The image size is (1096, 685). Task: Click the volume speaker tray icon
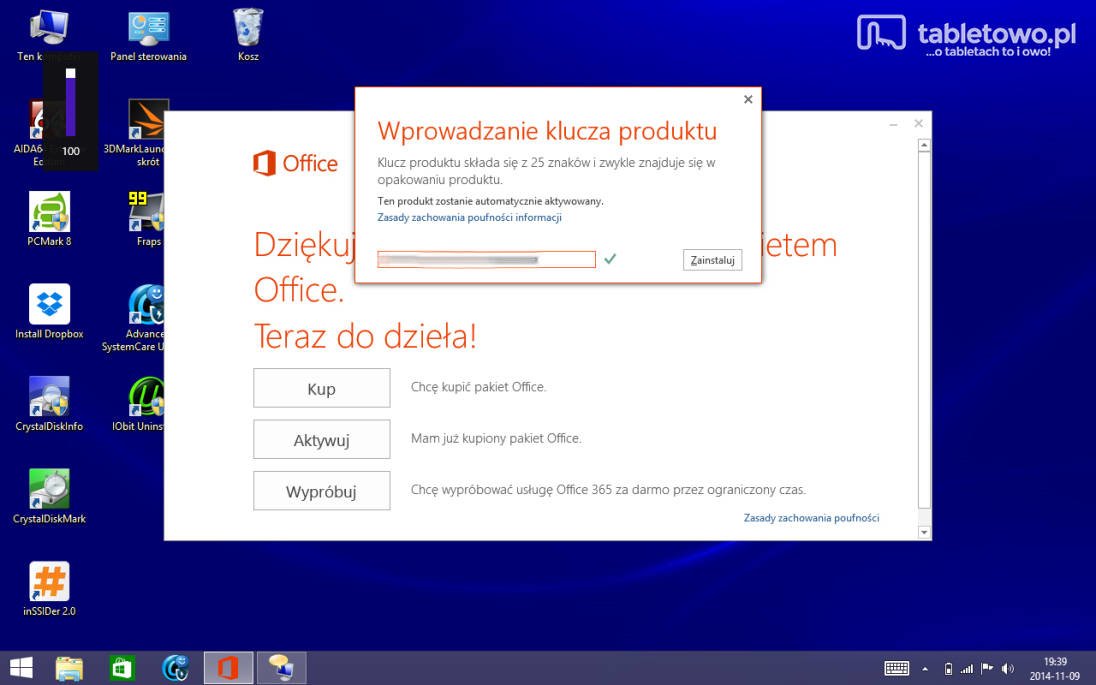click(x=1007, y=669)
